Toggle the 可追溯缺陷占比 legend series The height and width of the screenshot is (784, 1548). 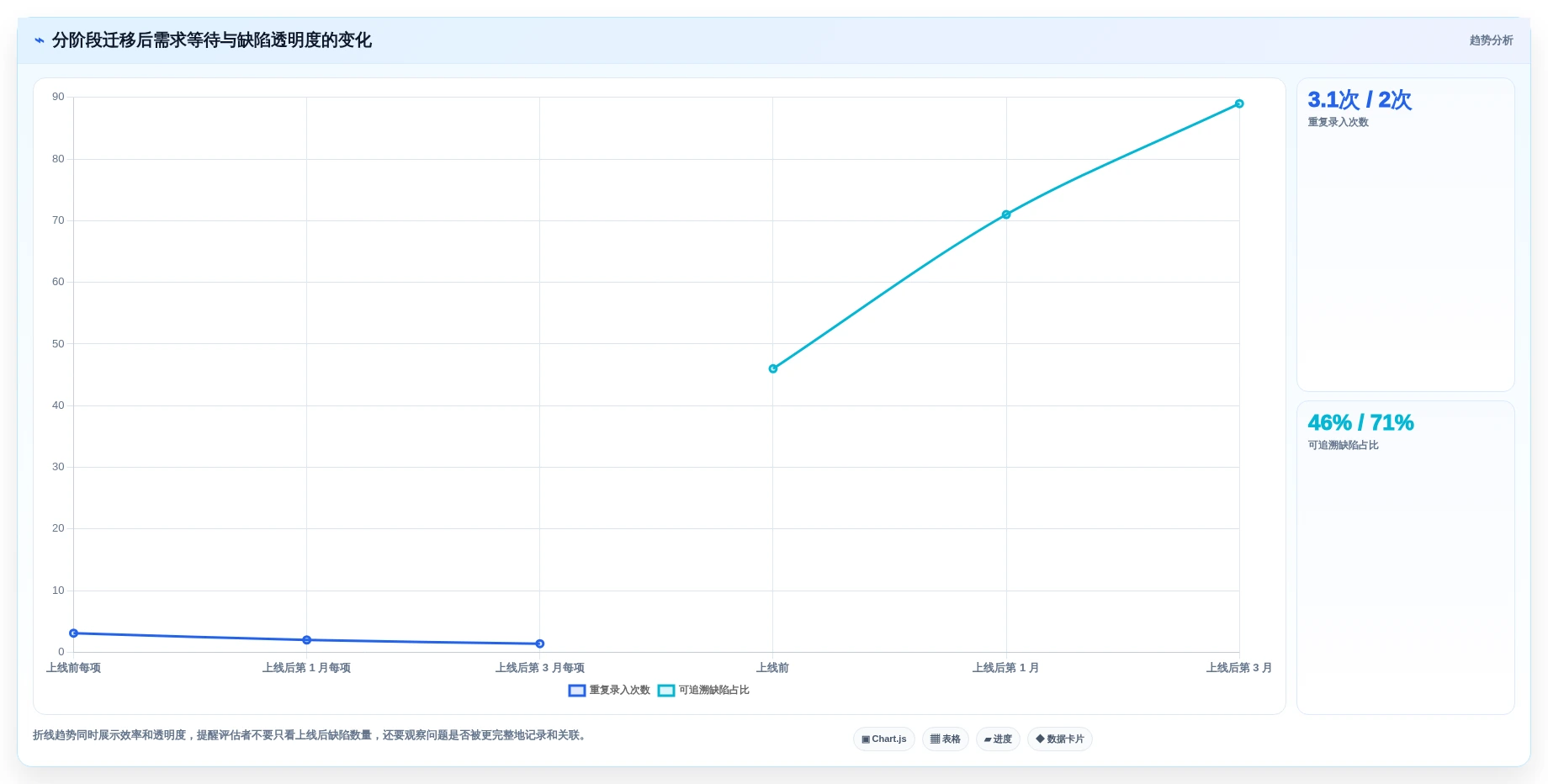[x=703, y=691]
